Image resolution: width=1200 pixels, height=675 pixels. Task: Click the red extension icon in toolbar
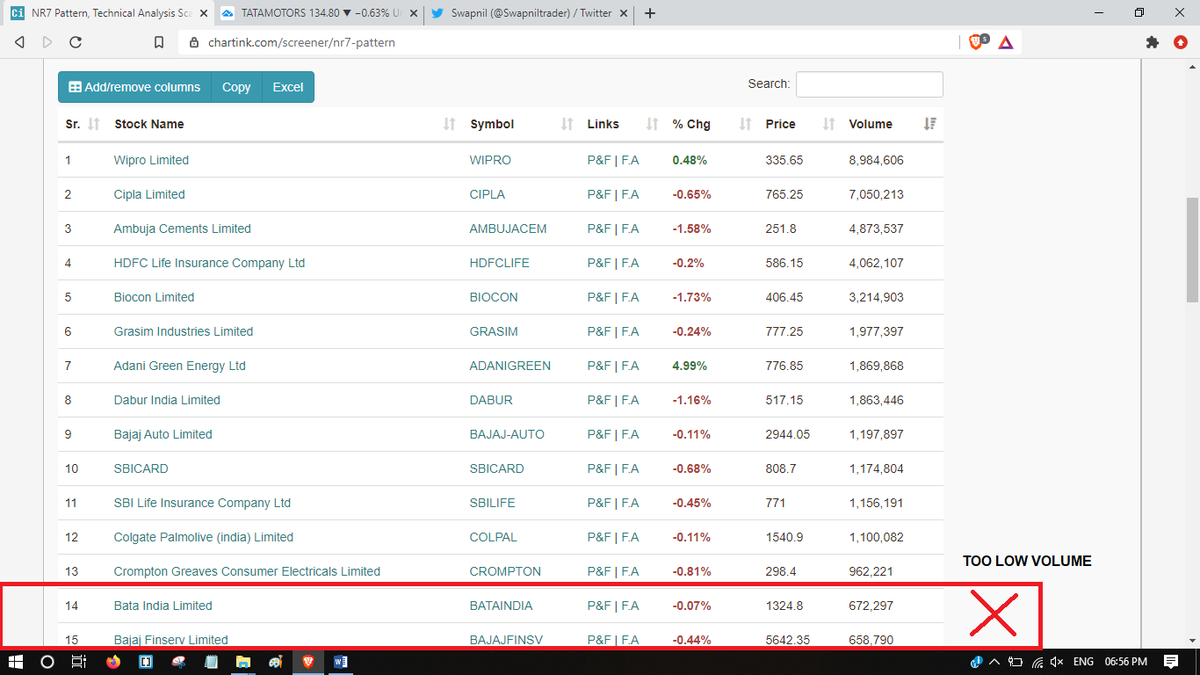[1180, 42]
